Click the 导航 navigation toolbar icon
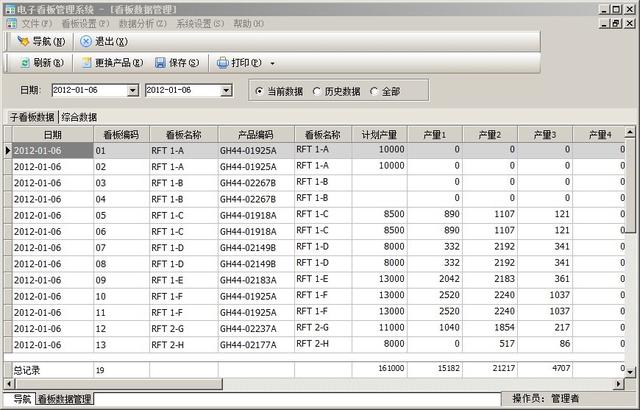640x410 pixels. pos(23,41)
